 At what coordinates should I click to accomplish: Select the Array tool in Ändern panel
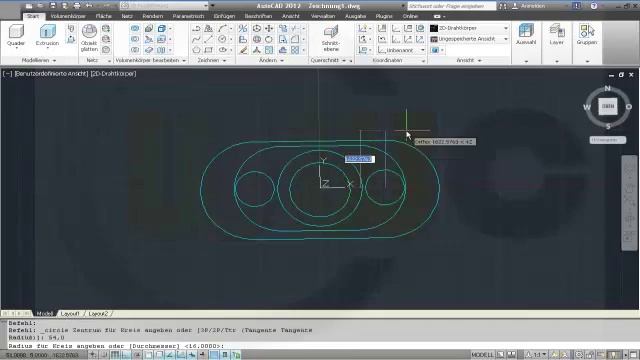(295, 50)
